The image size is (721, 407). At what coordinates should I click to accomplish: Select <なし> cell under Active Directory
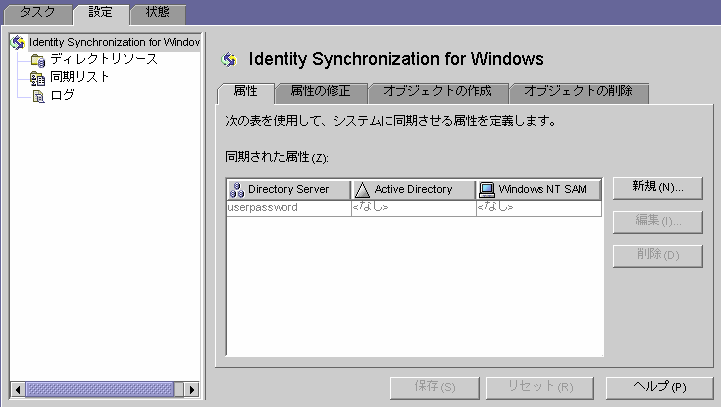click(414, 208)
